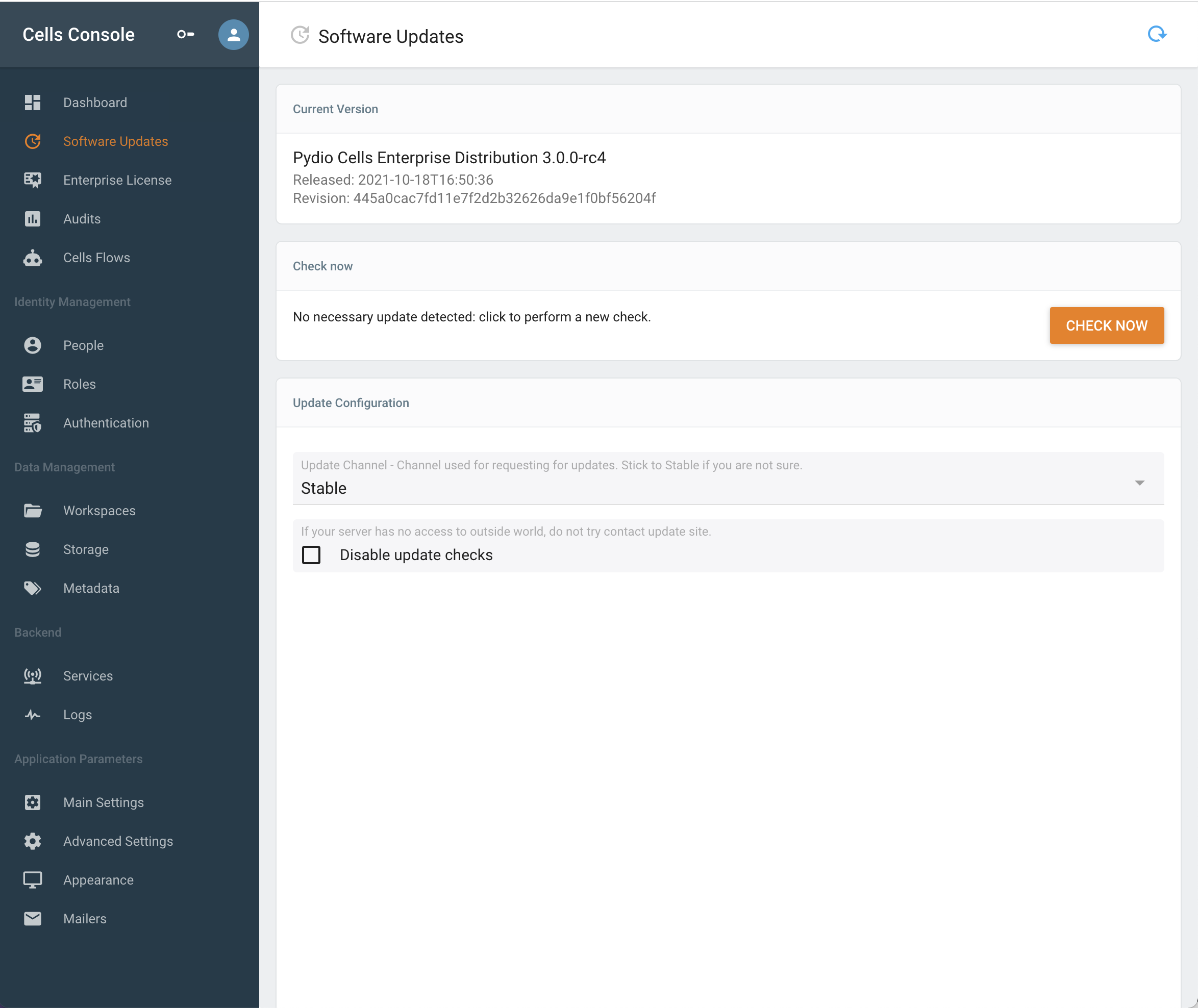Open the user avatar menu
Image resolution: width=1198 pixels, height=1008 pixels.
[233, 34]
